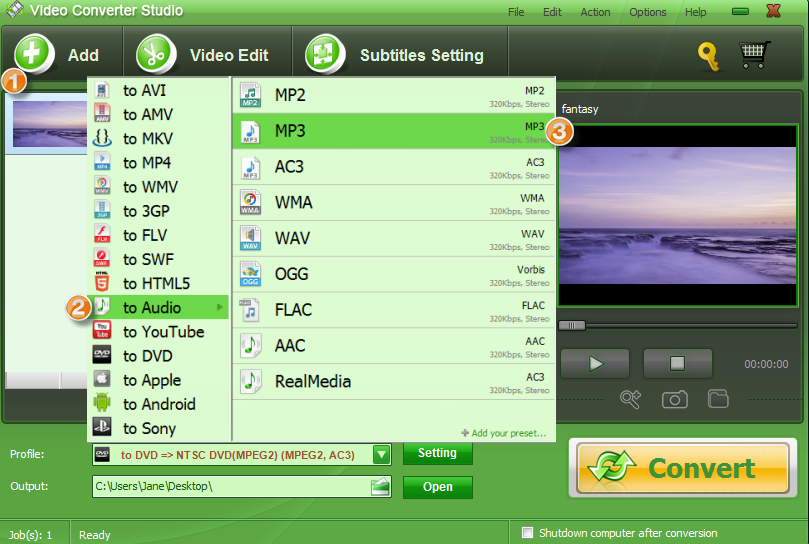Open the Action menu
Screen dimensions: 809x544
(x=595, y=12)
